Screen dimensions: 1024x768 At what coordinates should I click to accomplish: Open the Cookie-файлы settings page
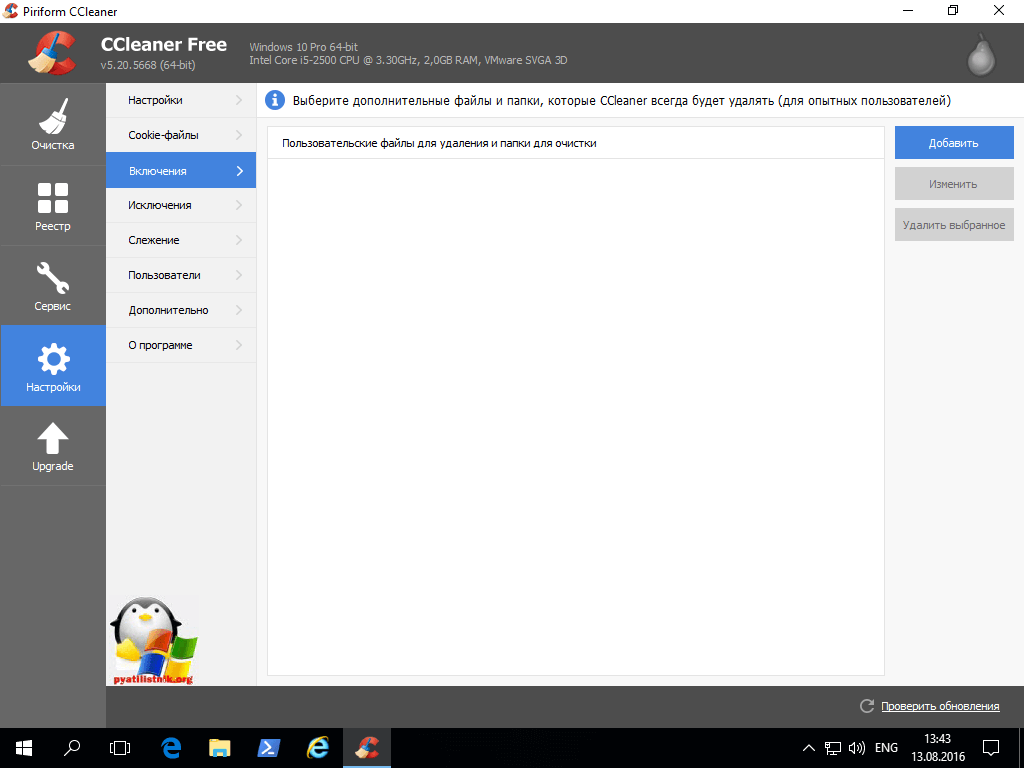click(x=181, y=135)
